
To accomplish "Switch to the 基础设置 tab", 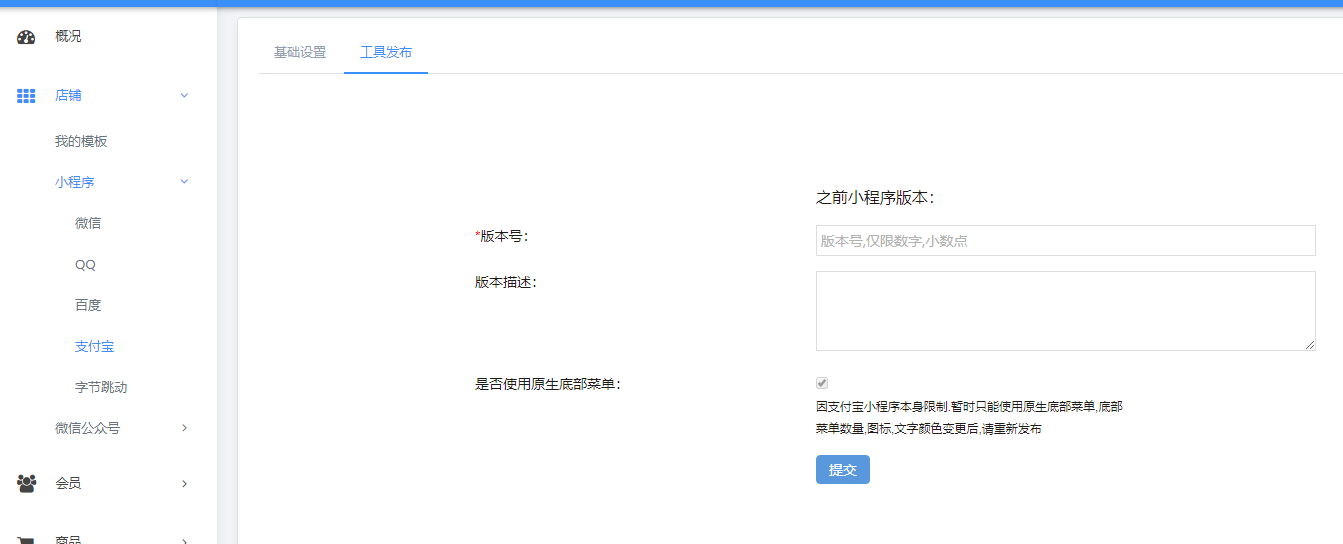I will pyautogui.click(x=300, y=52).
